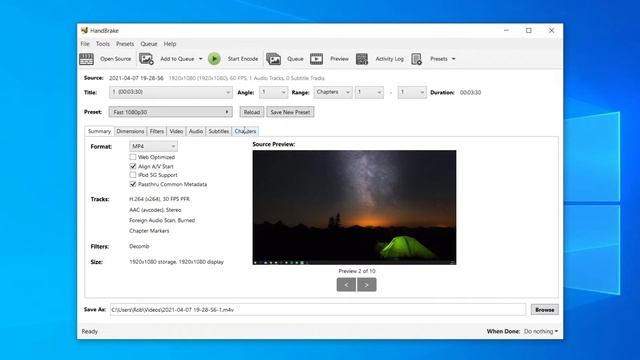The image size is (640, 360).
Task: Open the MP4 Format dropdown
Action: click(153, 146)
